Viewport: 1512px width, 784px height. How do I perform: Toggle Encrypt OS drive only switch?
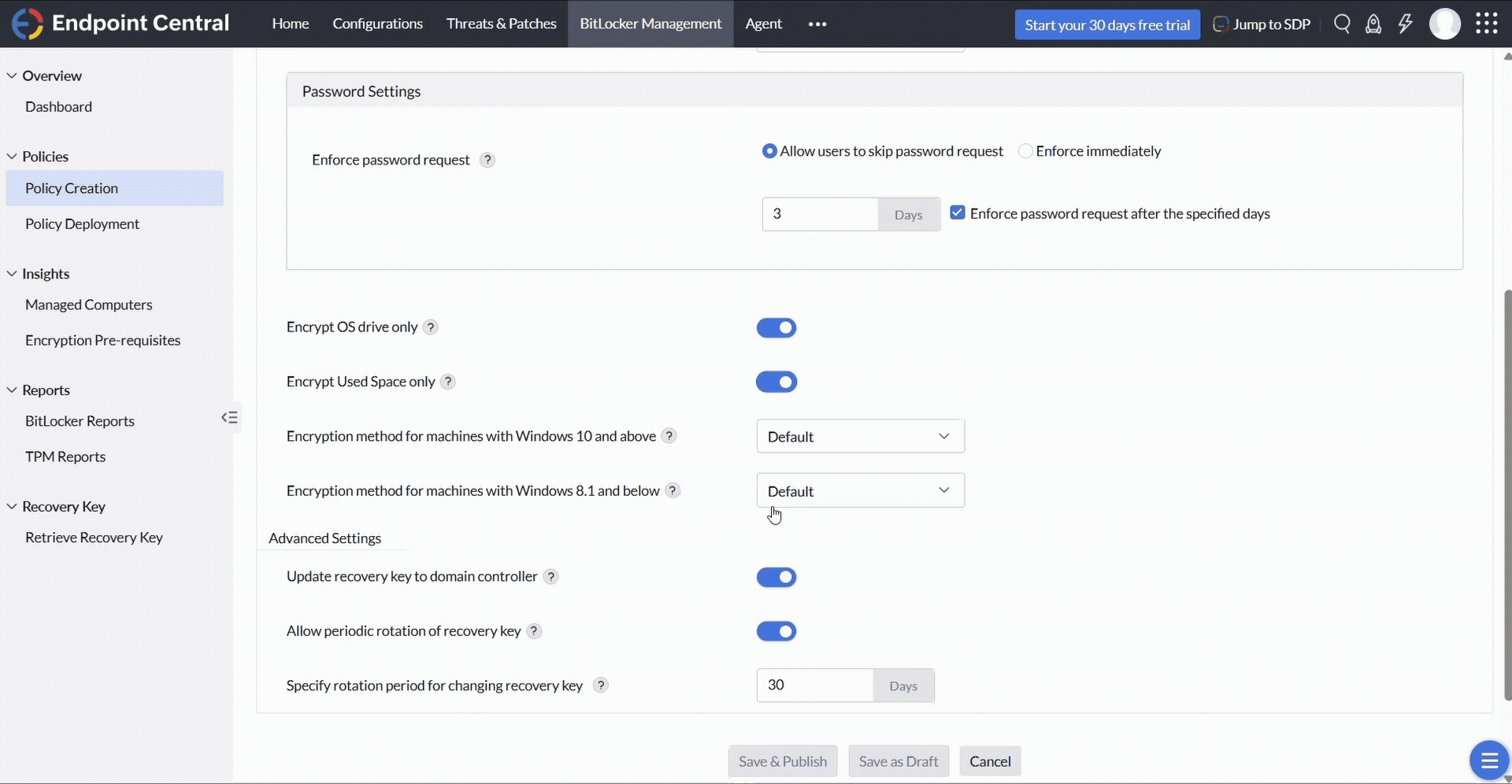coord(776,327)
